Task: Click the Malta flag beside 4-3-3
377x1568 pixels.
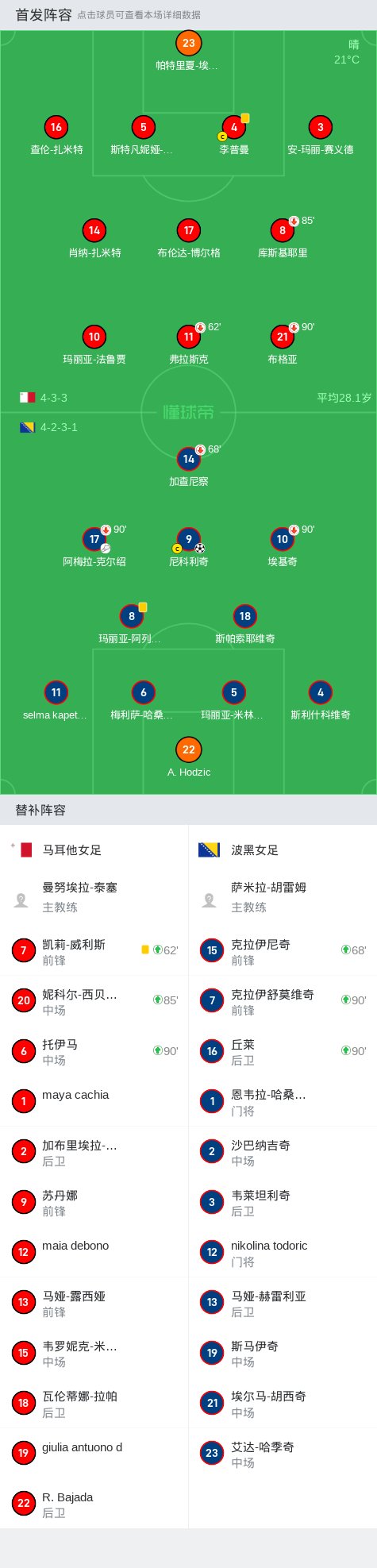Action: 28,398
